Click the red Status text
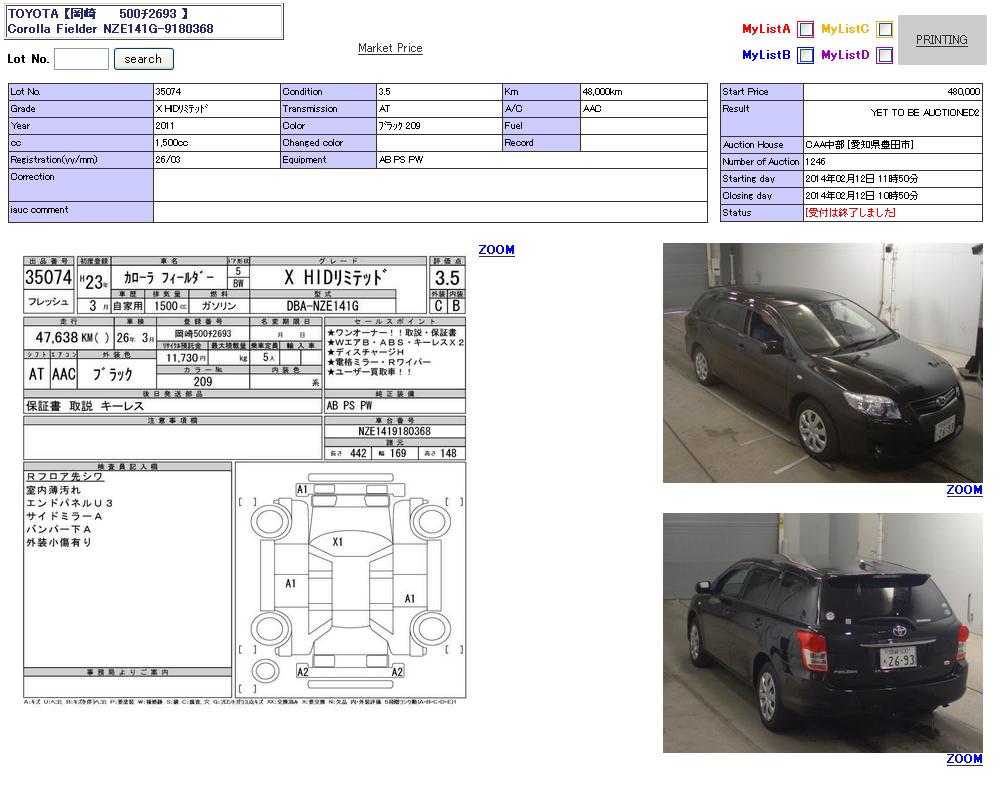This screenshot has width=1002, height=809. pyautogui.click(x=850, y=213)
